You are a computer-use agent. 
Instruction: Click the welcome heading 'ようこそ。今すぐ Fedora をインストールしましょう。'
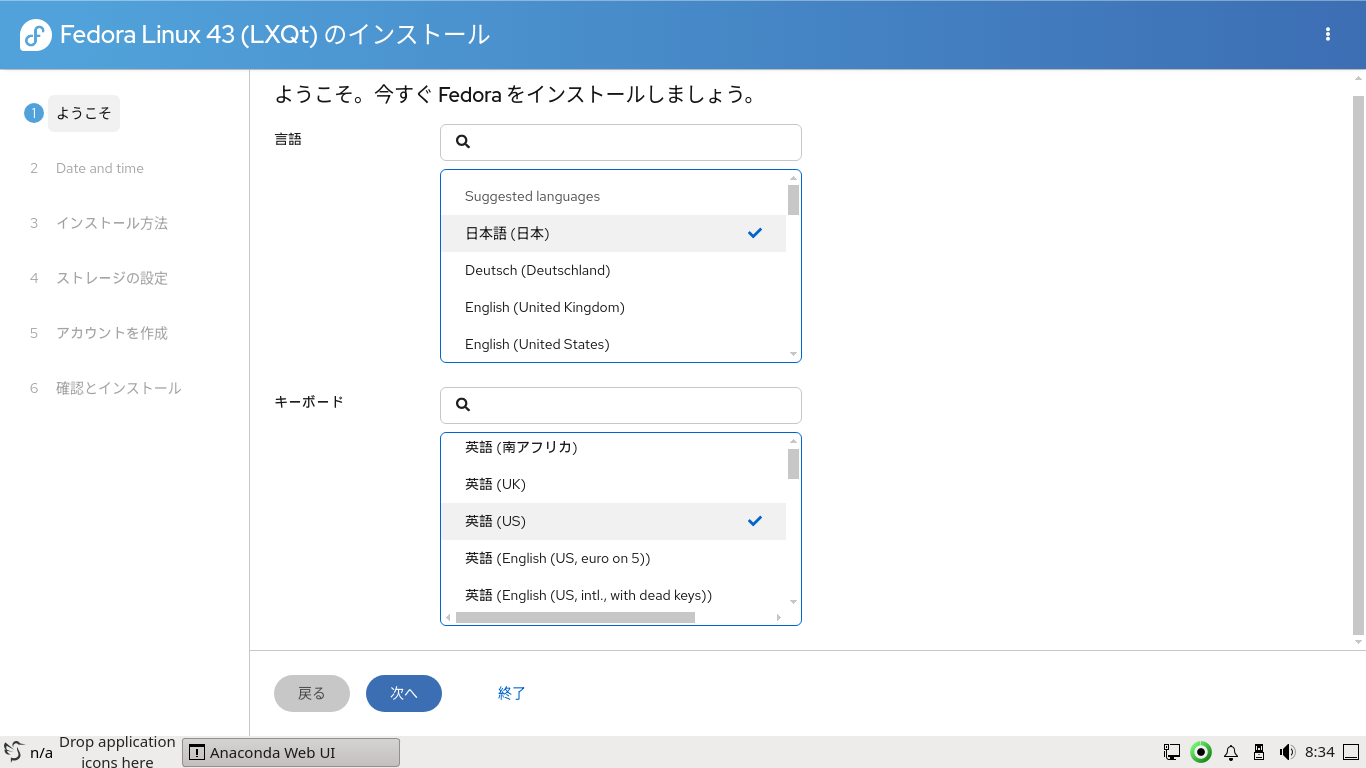pyautogui.click(x=516, y=95)
